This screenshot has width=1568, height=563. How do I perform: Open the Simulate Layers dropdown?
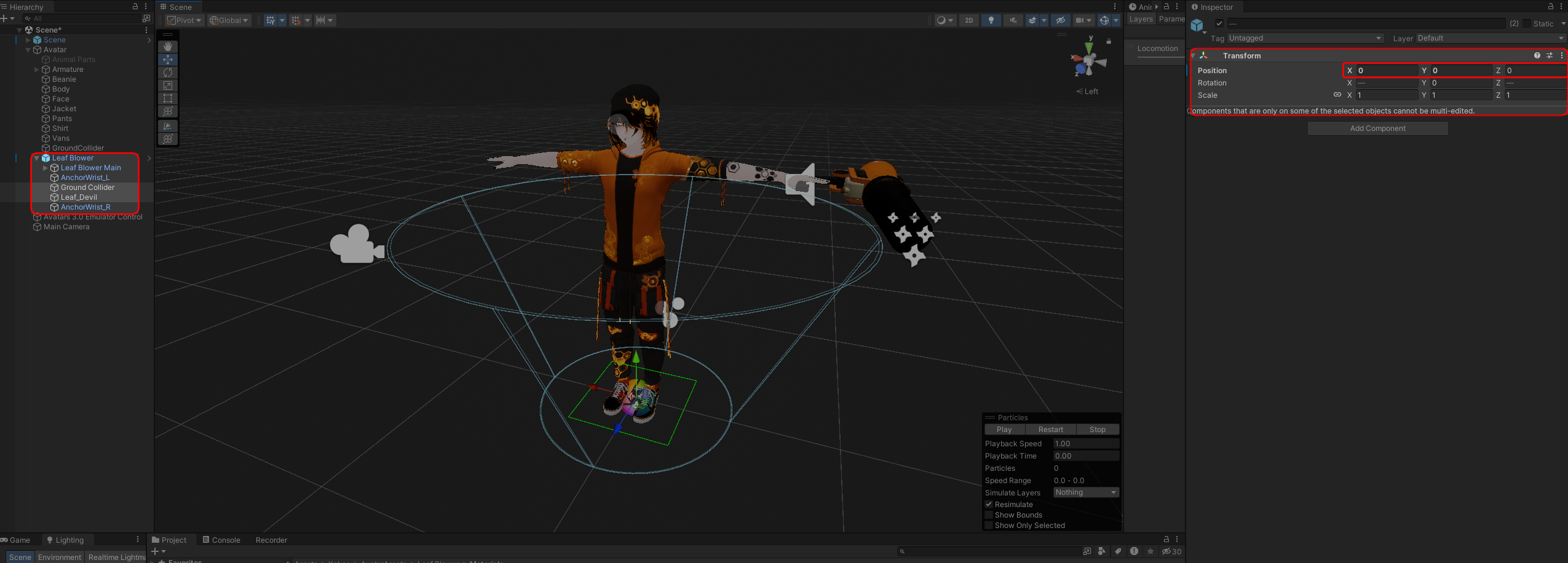coord(1085,492)
